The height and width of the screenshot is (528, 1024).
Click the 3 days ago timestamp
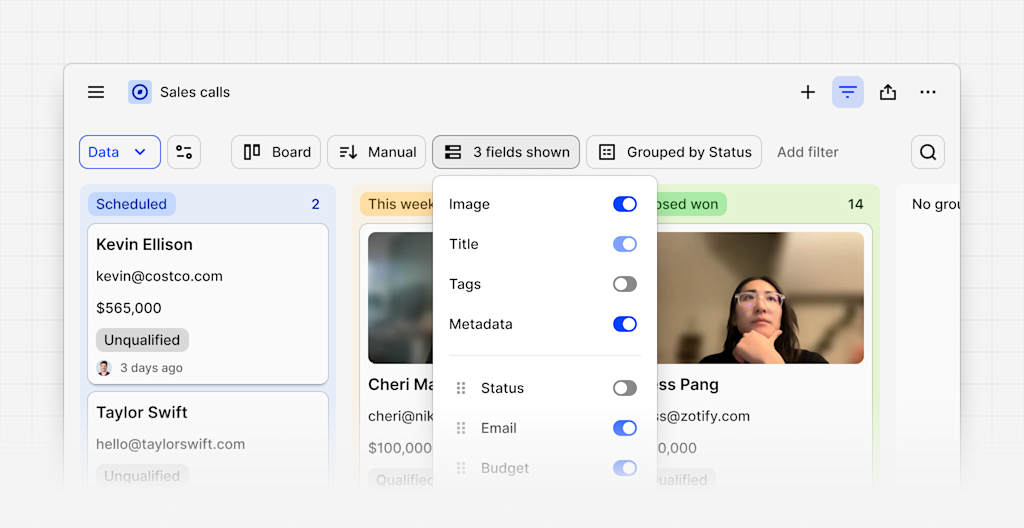[152, 368]
